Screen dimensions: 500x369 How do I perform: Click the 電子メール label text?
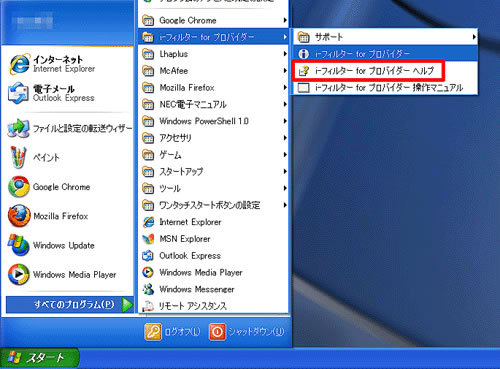point(54,89)
